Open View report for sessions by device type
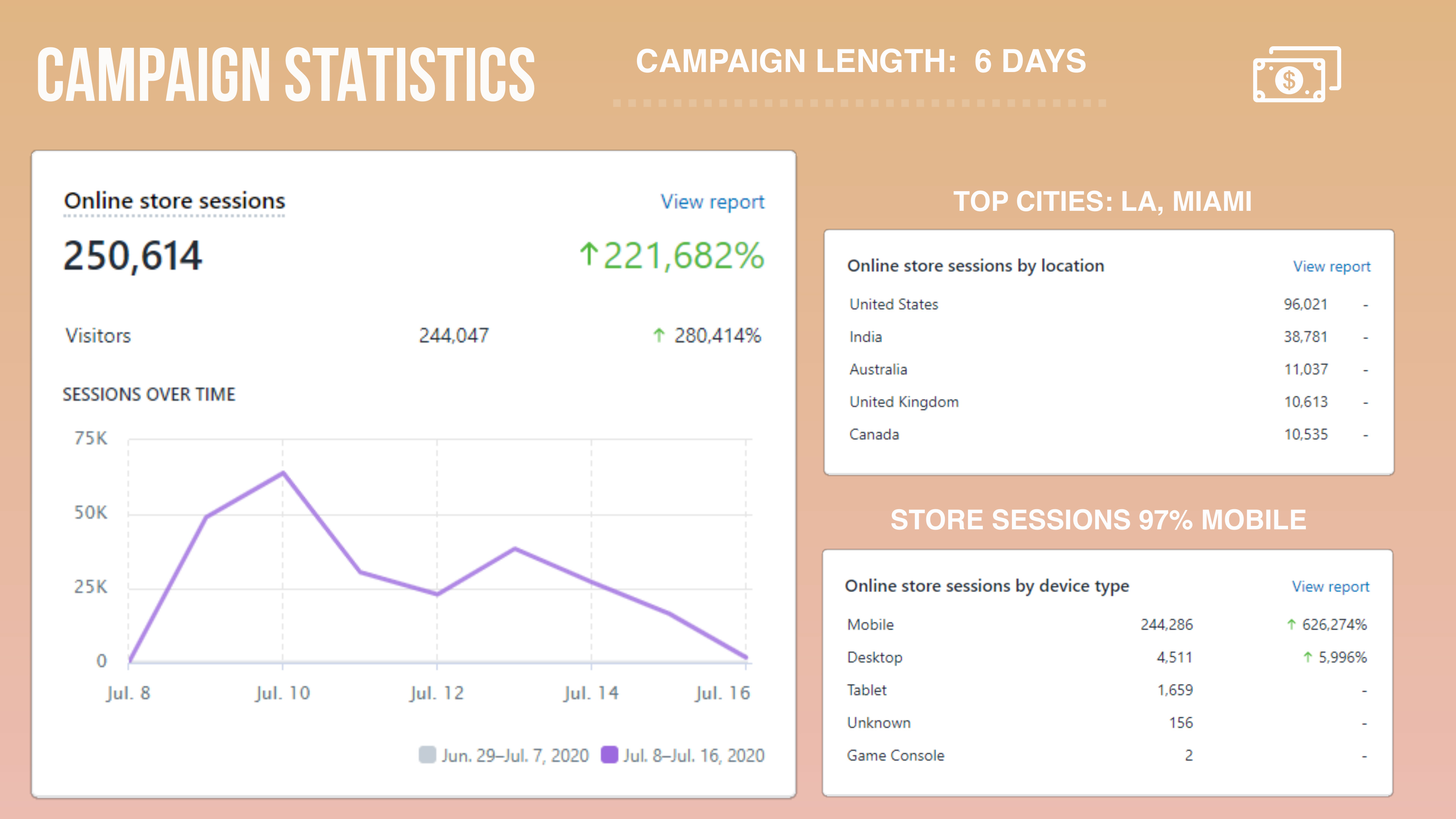The image size is (1456, 819). click(1330, 587)
